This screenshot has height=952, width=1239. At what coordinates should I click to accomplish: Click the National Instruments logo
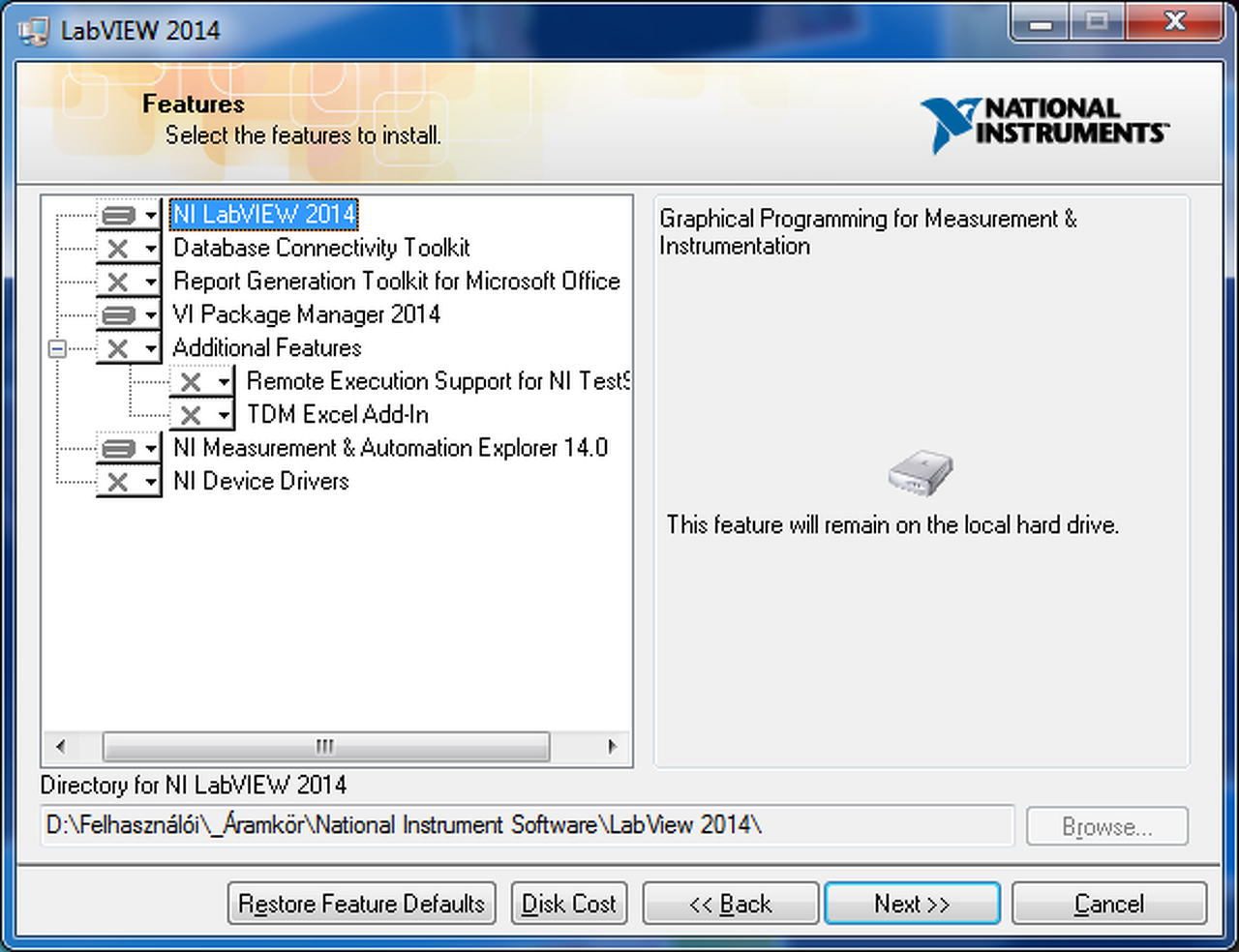(x=1044, y=125)
